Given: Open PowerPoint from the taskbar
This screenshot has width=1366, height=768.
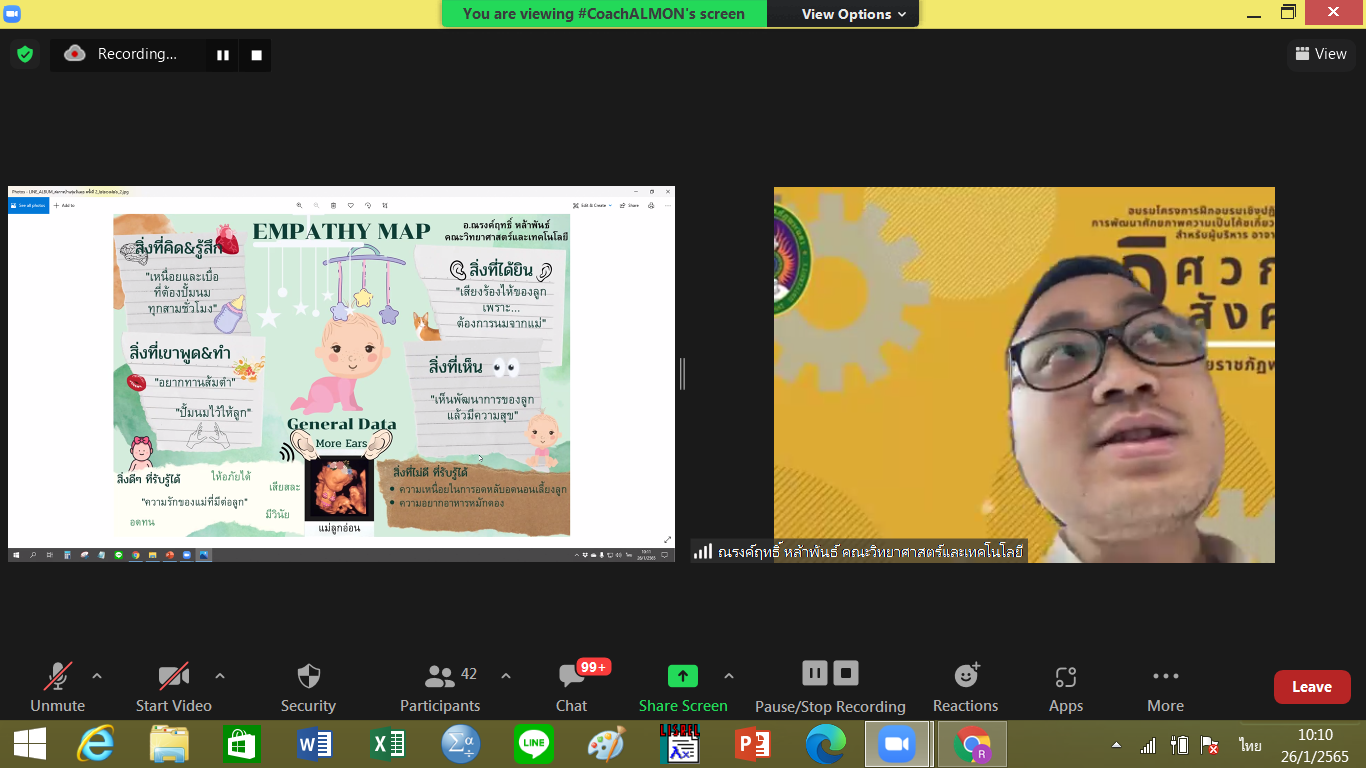Looking at the screenshot, I should click(752, 744).
